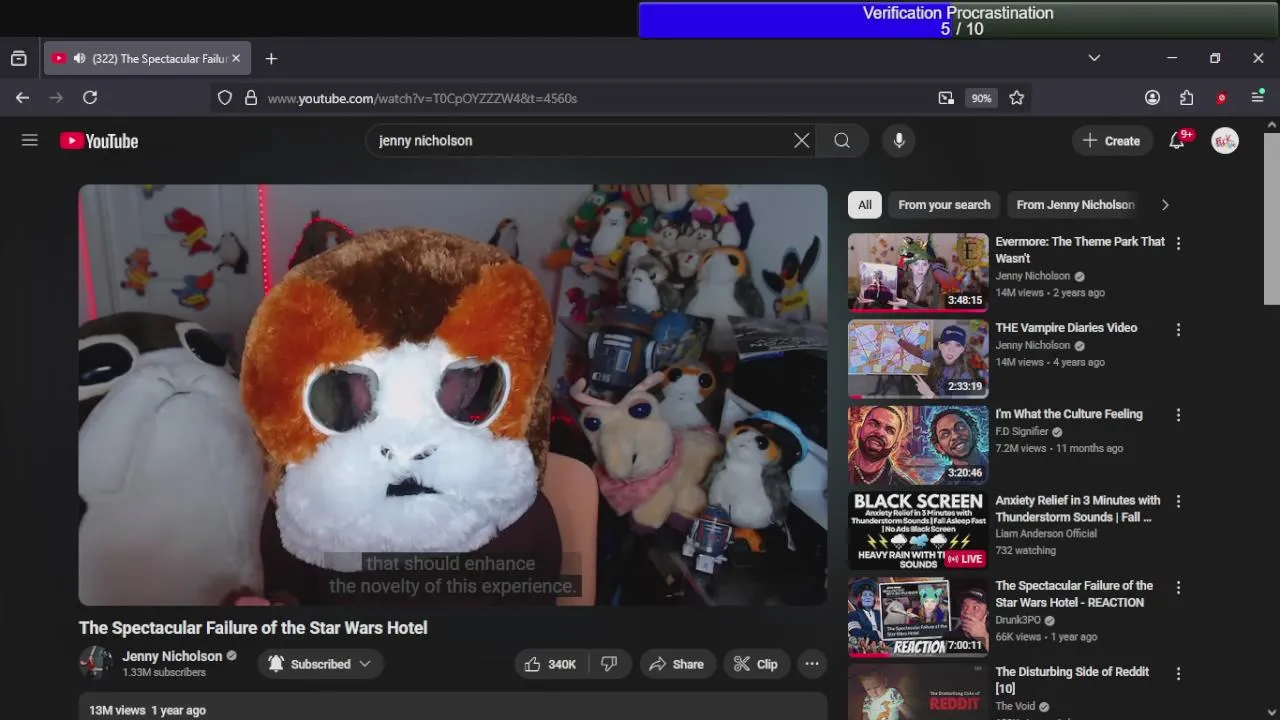1280x720 pixels.
Task: Open the list all tabs dropdown arrow
Action: 1094,58
